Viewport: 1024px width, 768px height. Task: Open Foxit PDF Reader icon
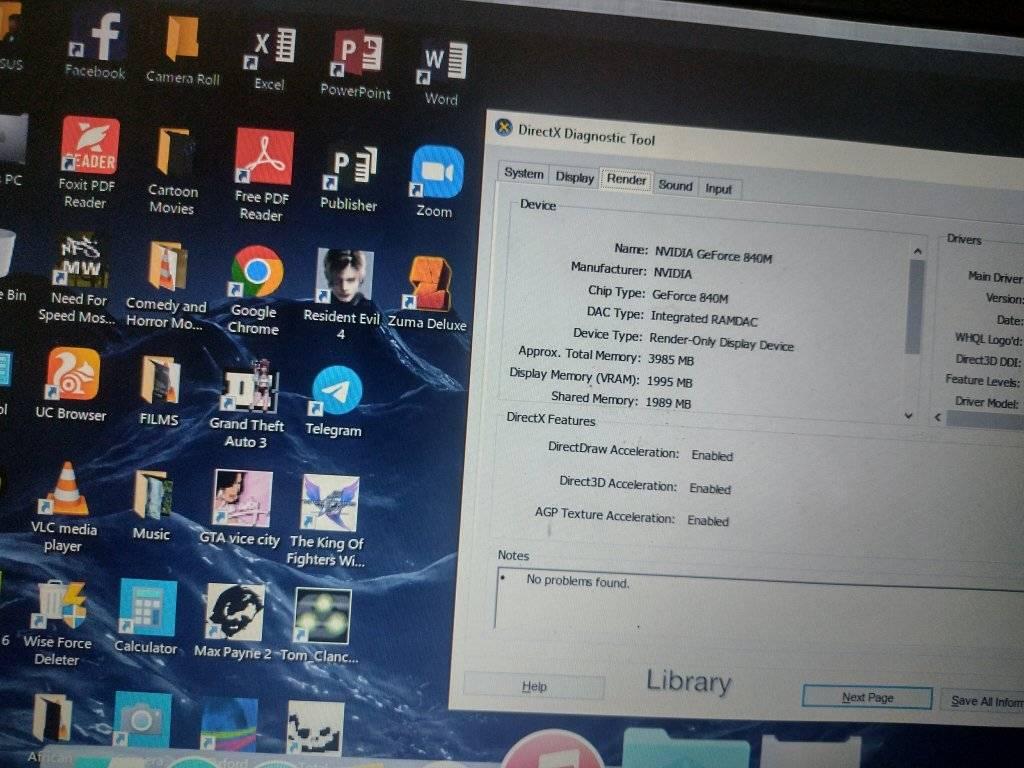coord(88,163)
